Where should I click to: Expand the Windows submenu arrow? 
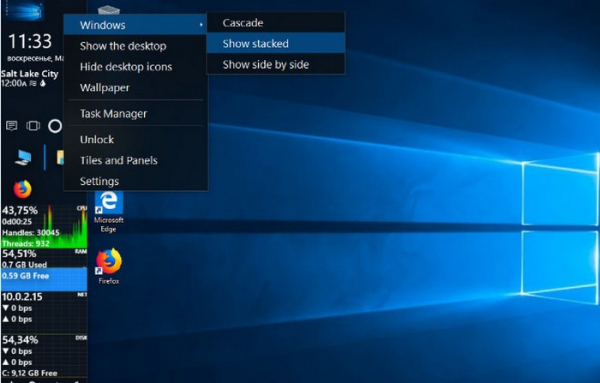(x=201, y=25)
